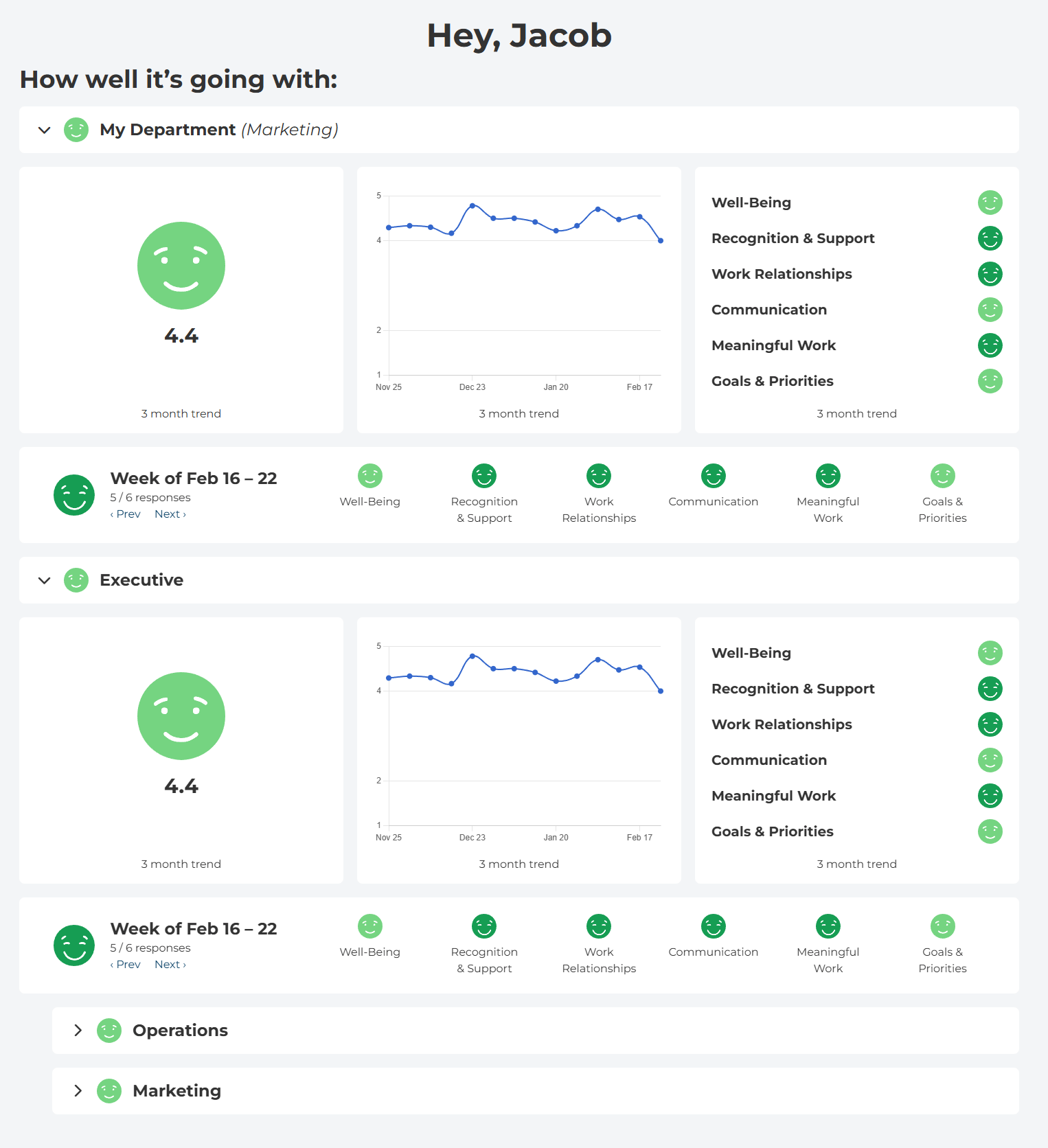Expand the Operations section
The image size is (1048, 1148).
click(78, 1031)
